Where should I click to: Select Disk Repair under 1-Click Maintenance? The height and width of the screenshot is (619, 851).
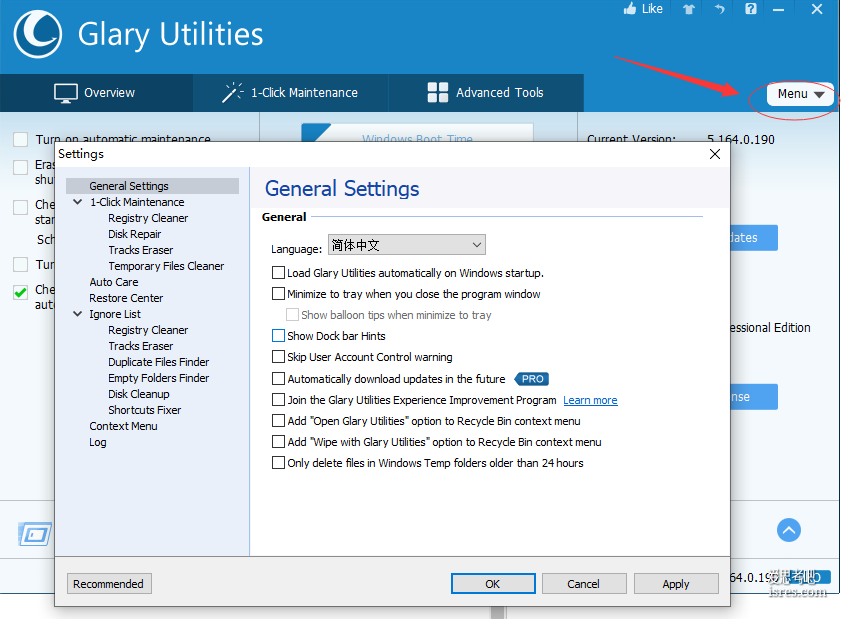(x=135, y=234)
